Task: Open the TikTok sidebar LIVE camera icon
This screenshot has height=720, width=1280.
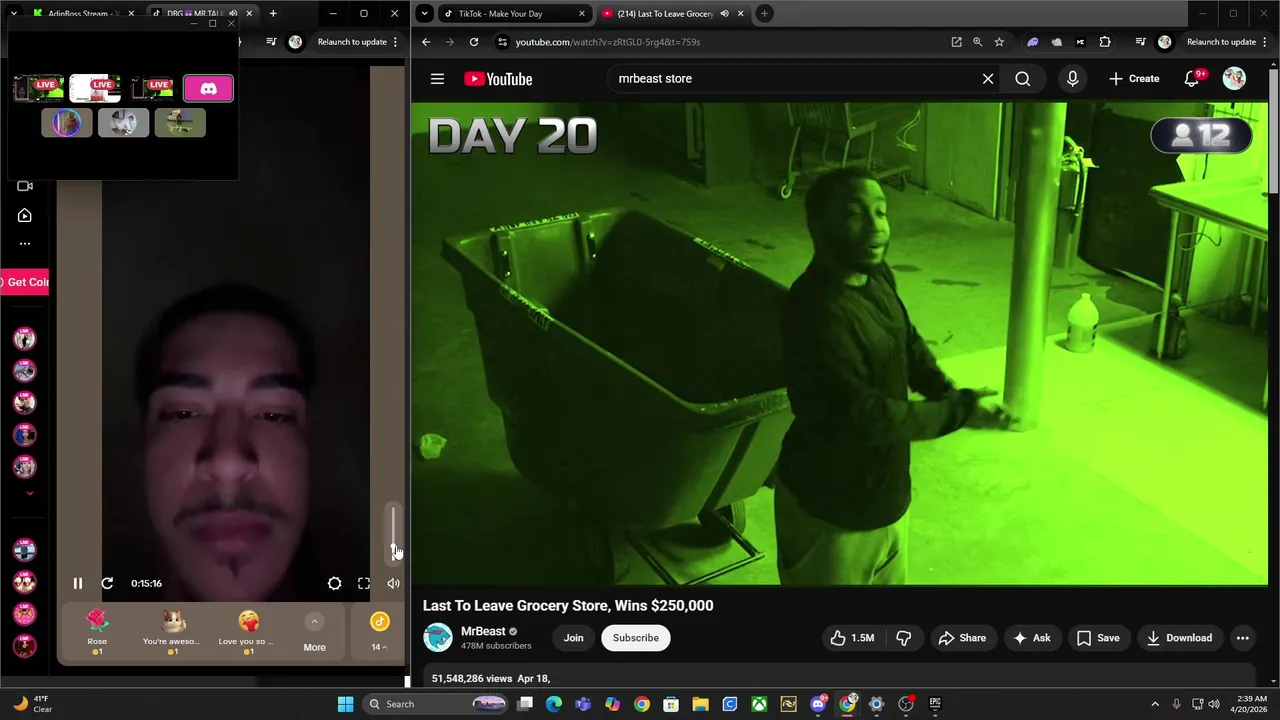Action: (x=25, y=186)
